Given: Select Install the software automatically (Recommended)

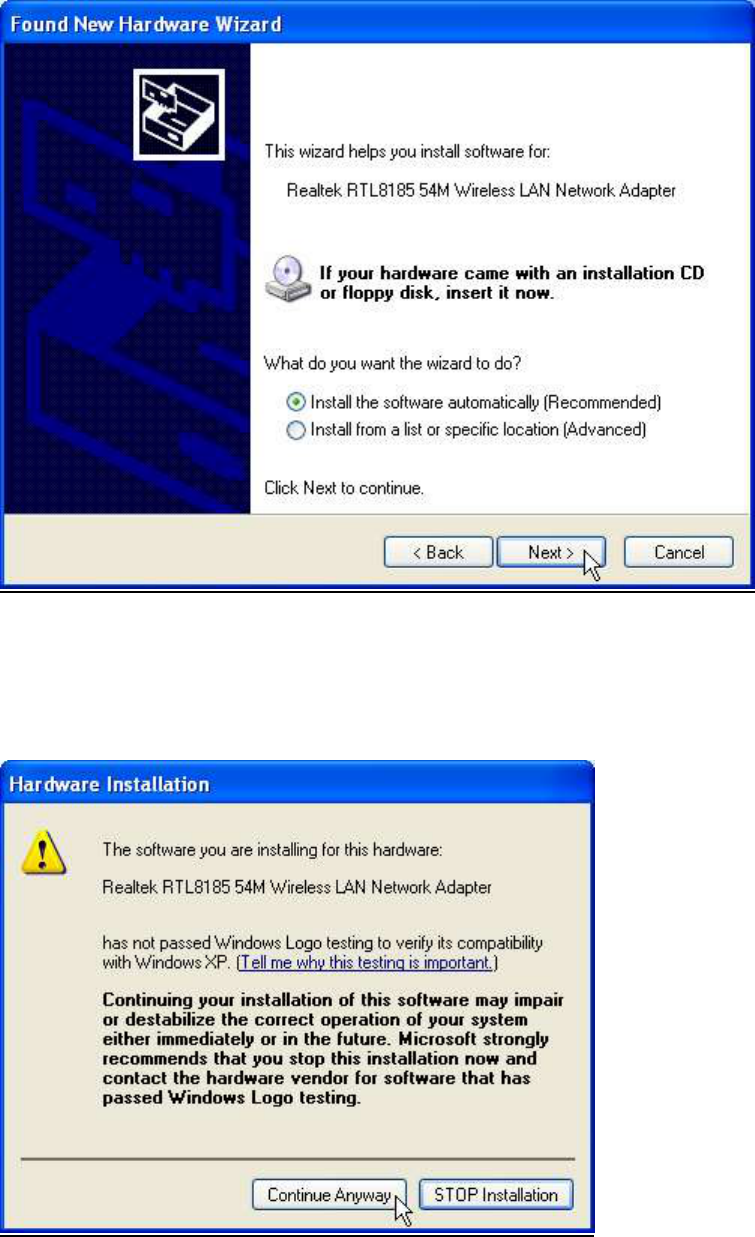Looking at the screenshot, I should [474, 402].
